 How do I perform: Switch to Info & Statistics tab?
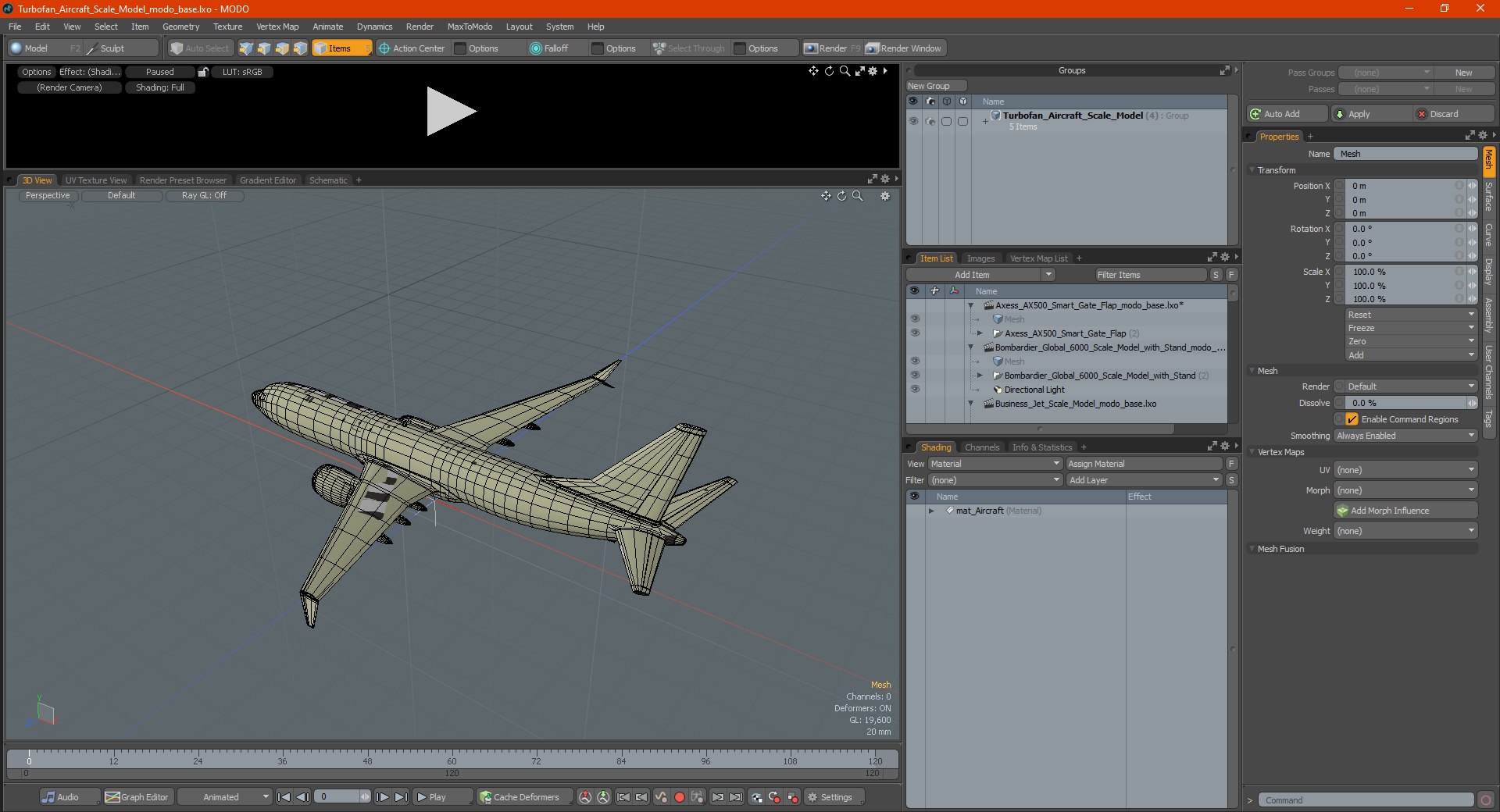click(x=1042, y=447)
